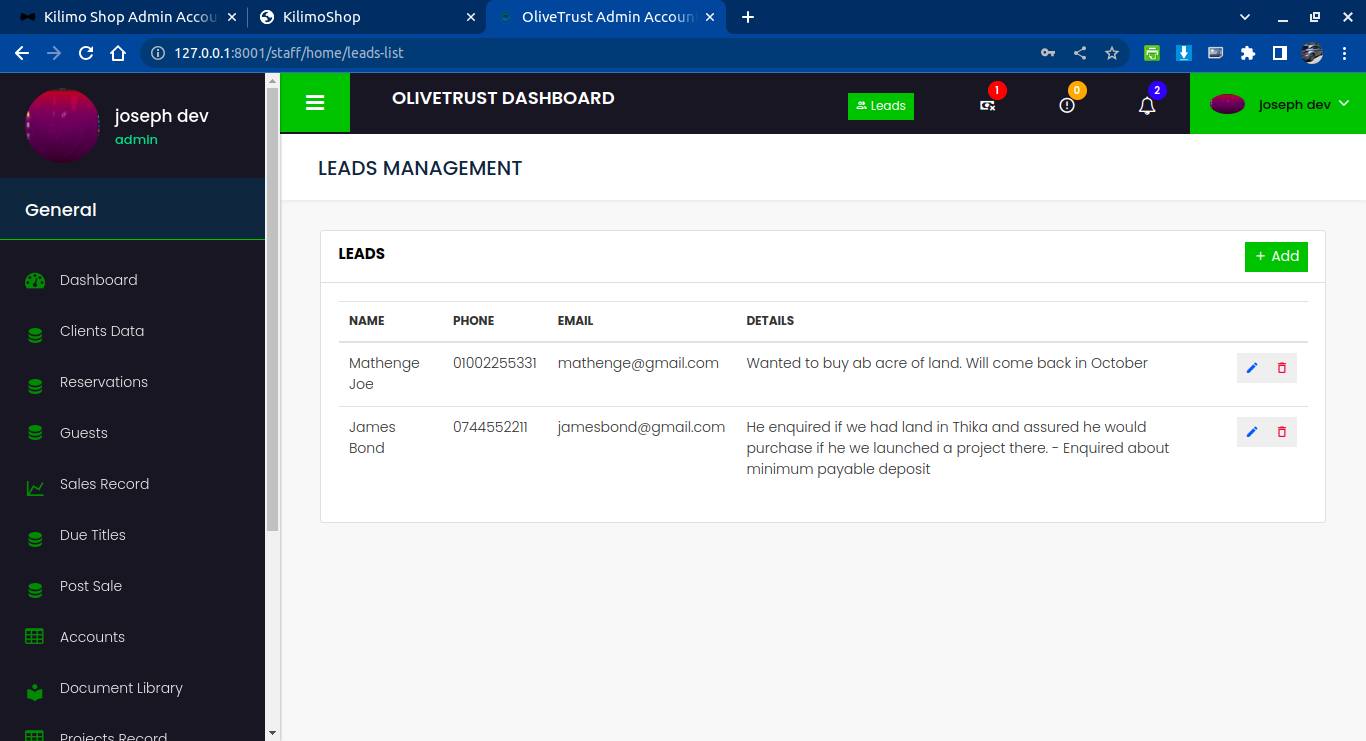1366x741 pixels.
Task: Open Sales Record in the sidebar
Action: 104,484
